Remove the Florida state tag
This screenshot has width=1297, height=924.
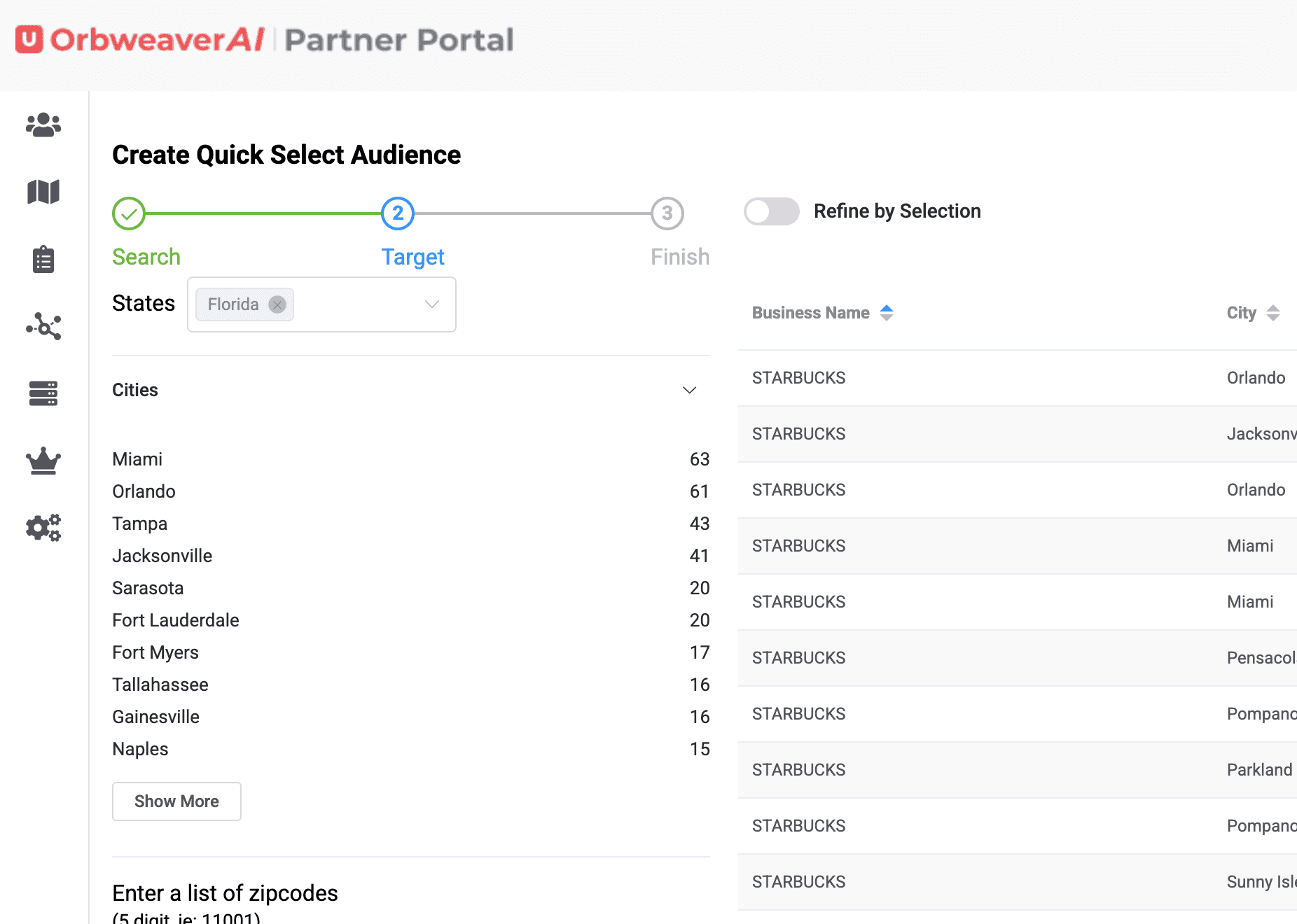click(277, 304)
